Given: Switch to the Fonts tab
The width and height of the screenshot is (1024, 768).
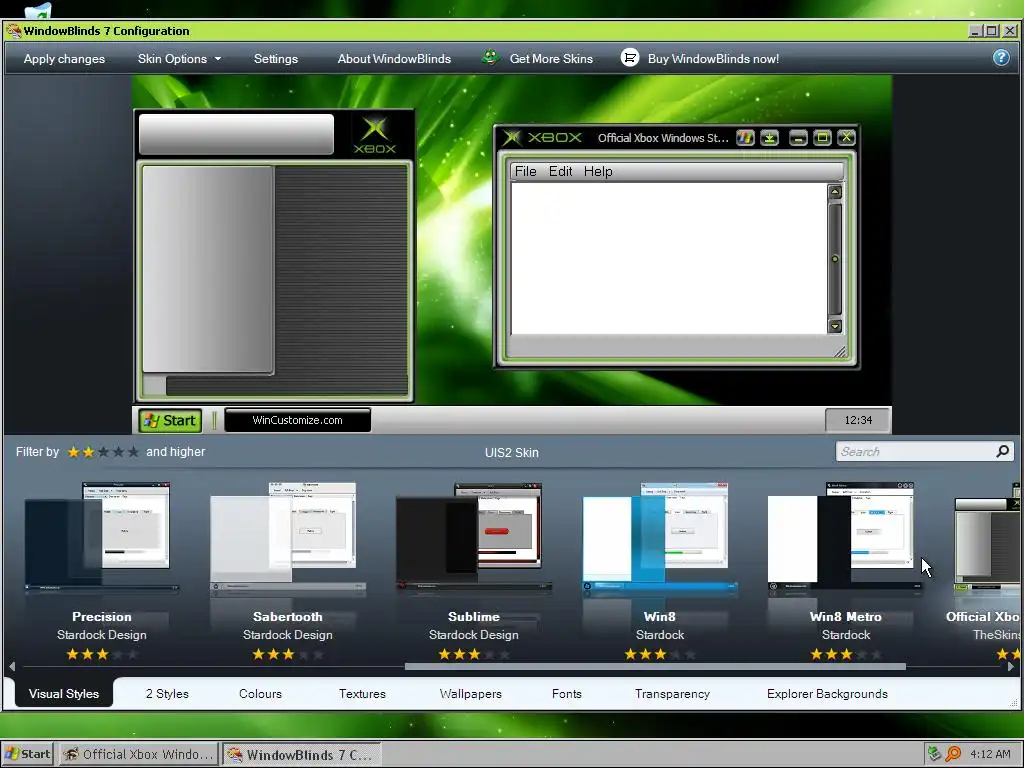Looking at the screenshot, I should (566, 694).
